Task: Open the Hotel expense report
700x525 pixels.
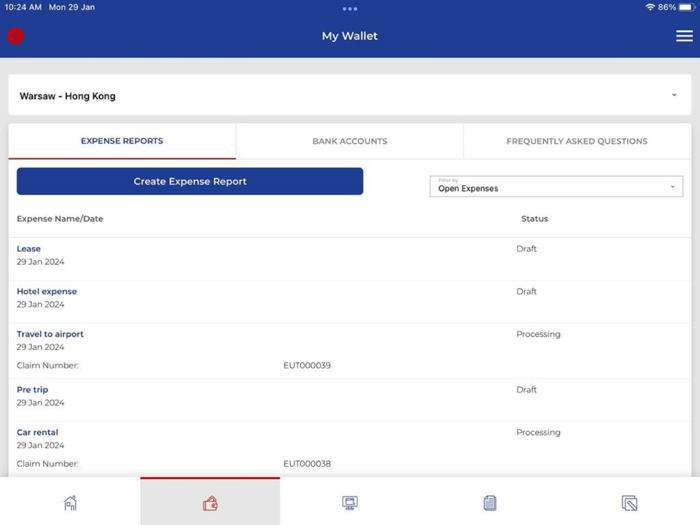Action: [47, 292]
